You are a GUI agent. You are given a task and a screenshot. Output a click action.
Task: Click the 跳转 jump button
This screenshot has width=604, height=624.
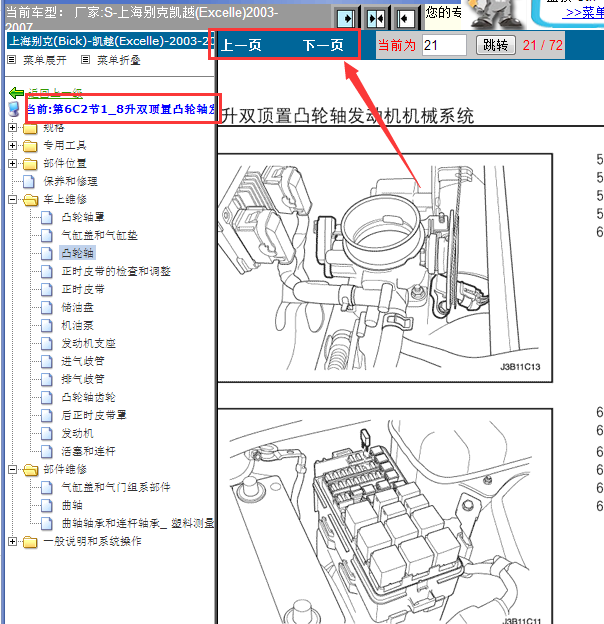pyautogui.click(x=495, y=45)
